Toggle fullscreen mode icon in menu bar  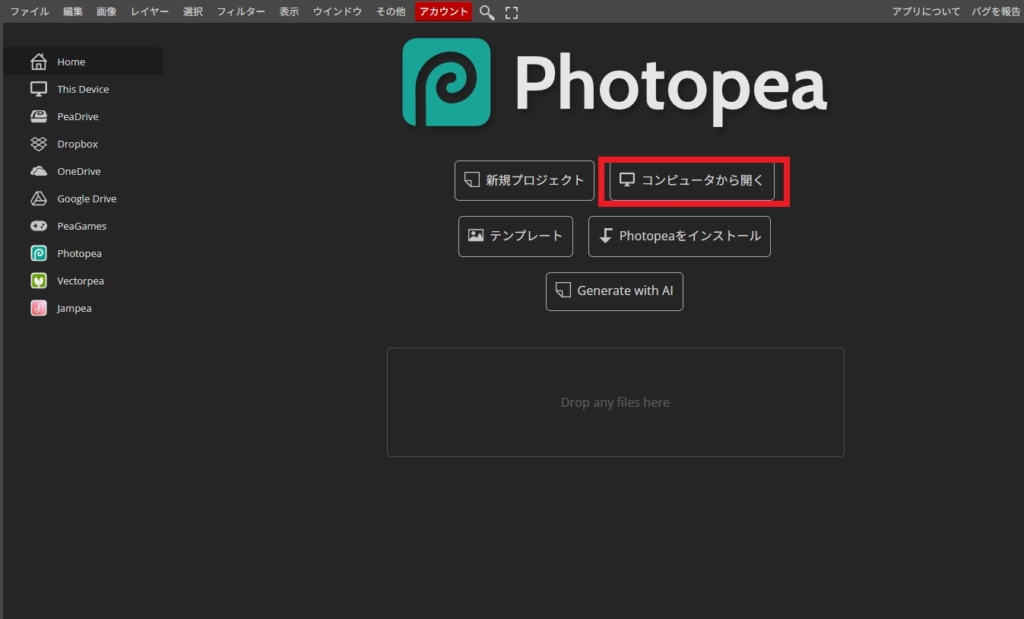512,12
